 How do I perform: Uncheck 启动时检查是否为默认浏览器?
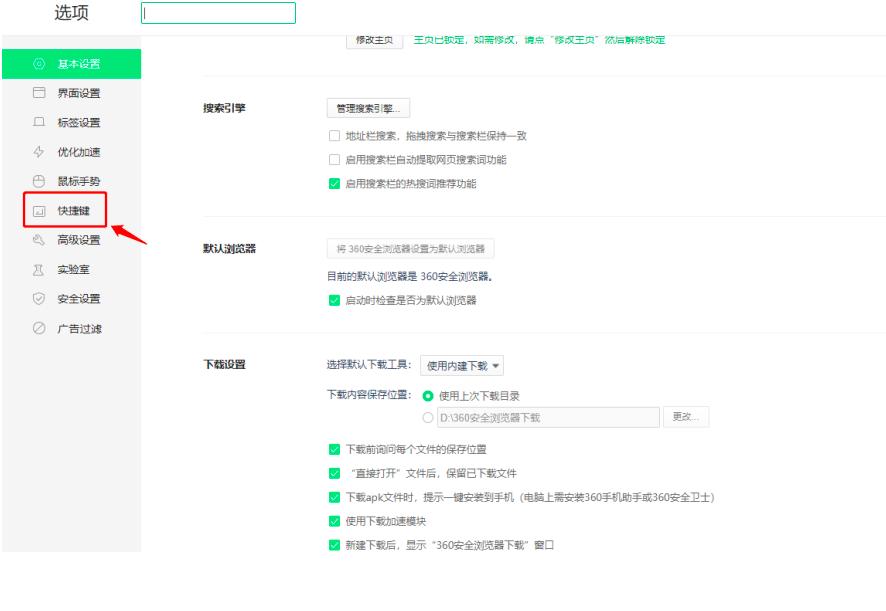coord(334,300)
